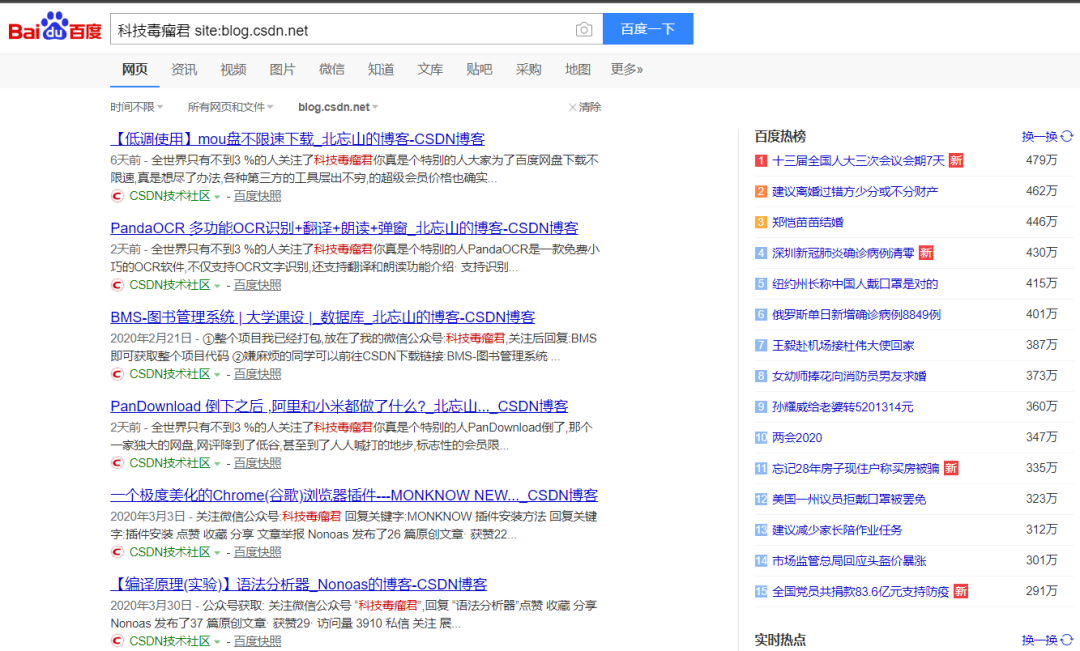
Task: Open PanDownload 倒下之后 result link
Action: pos(339,406)
